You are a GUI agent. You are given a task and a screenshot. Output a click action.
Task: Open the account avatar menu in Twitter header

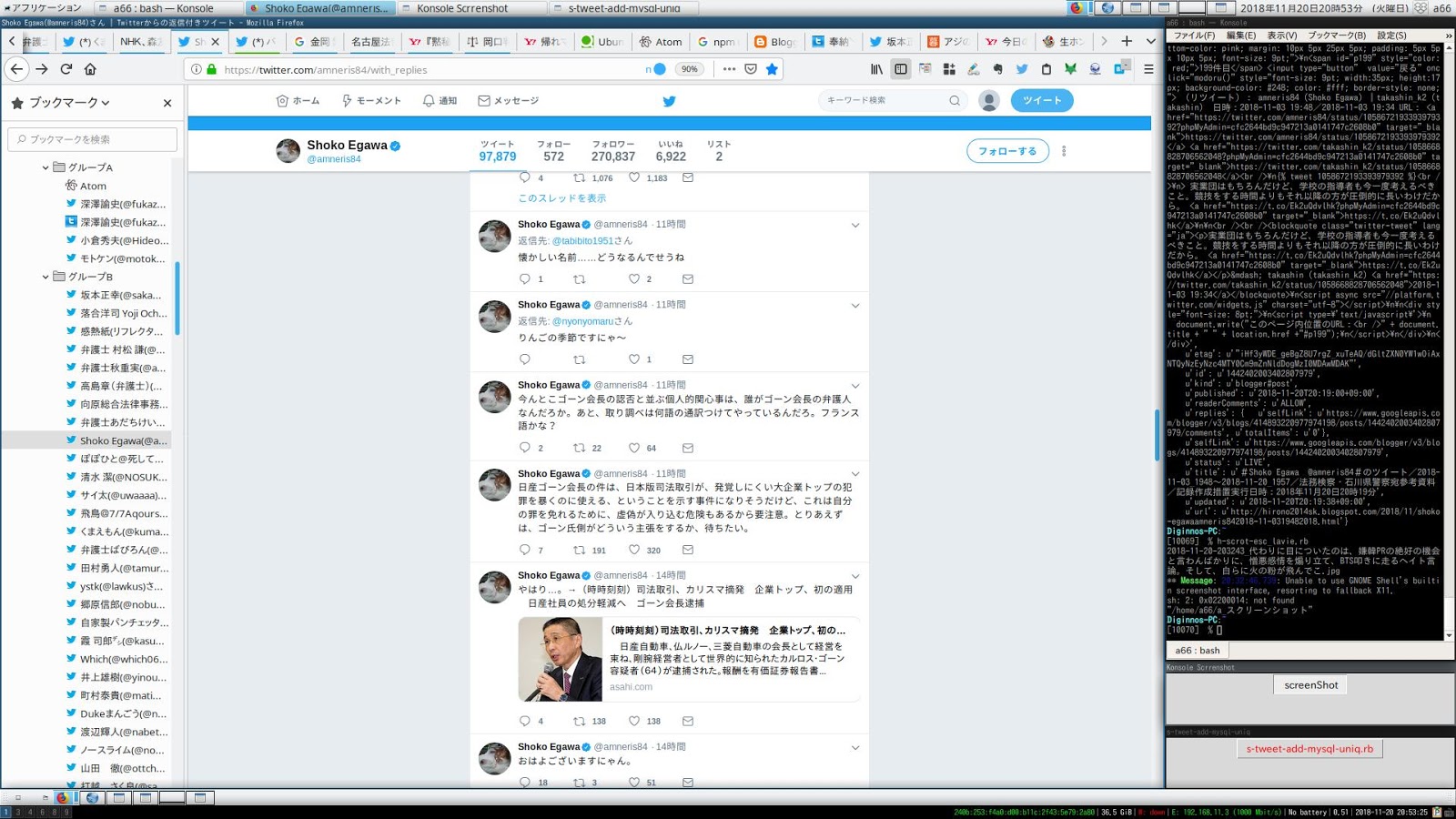tap(989, 100)
